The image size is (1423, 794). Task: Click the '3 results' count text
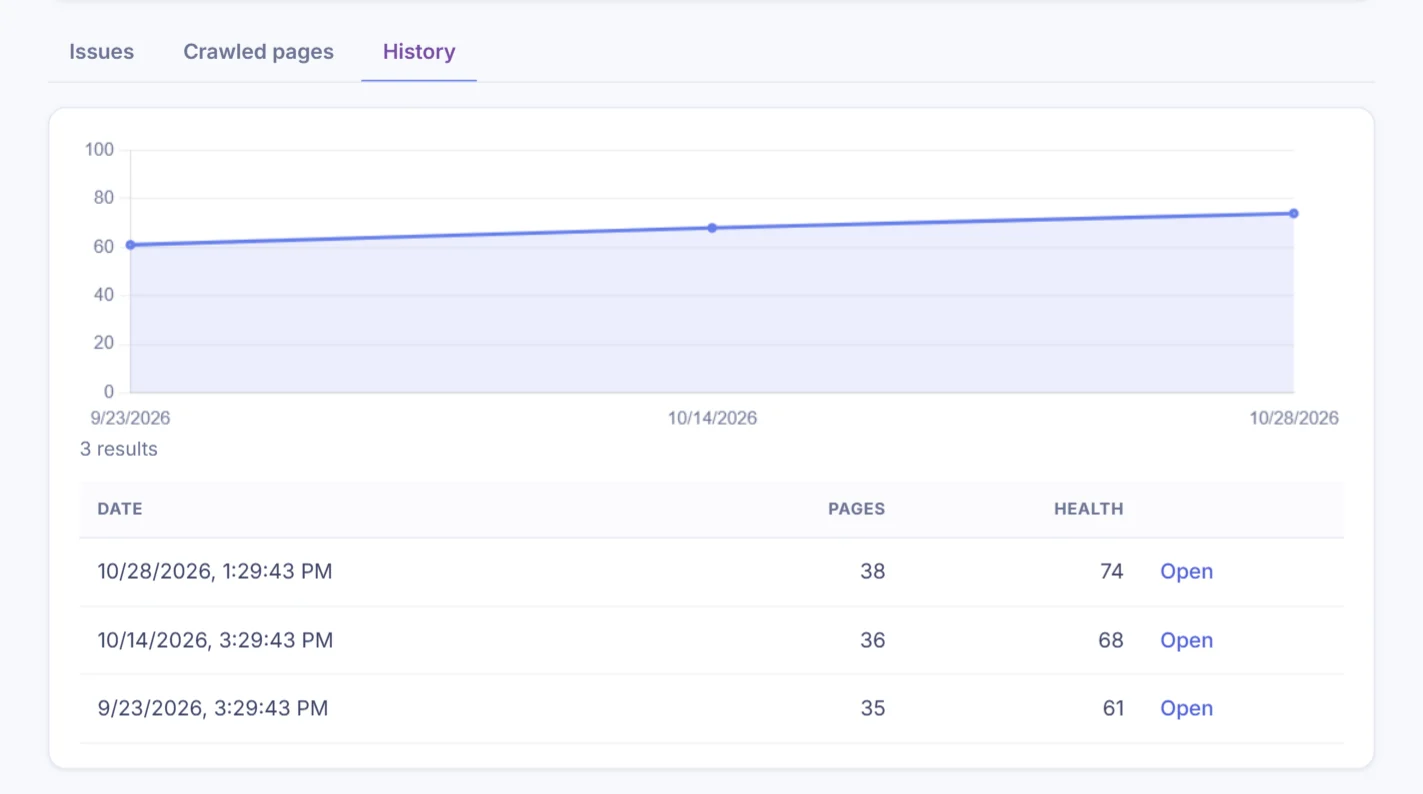(x=119, y=449)
